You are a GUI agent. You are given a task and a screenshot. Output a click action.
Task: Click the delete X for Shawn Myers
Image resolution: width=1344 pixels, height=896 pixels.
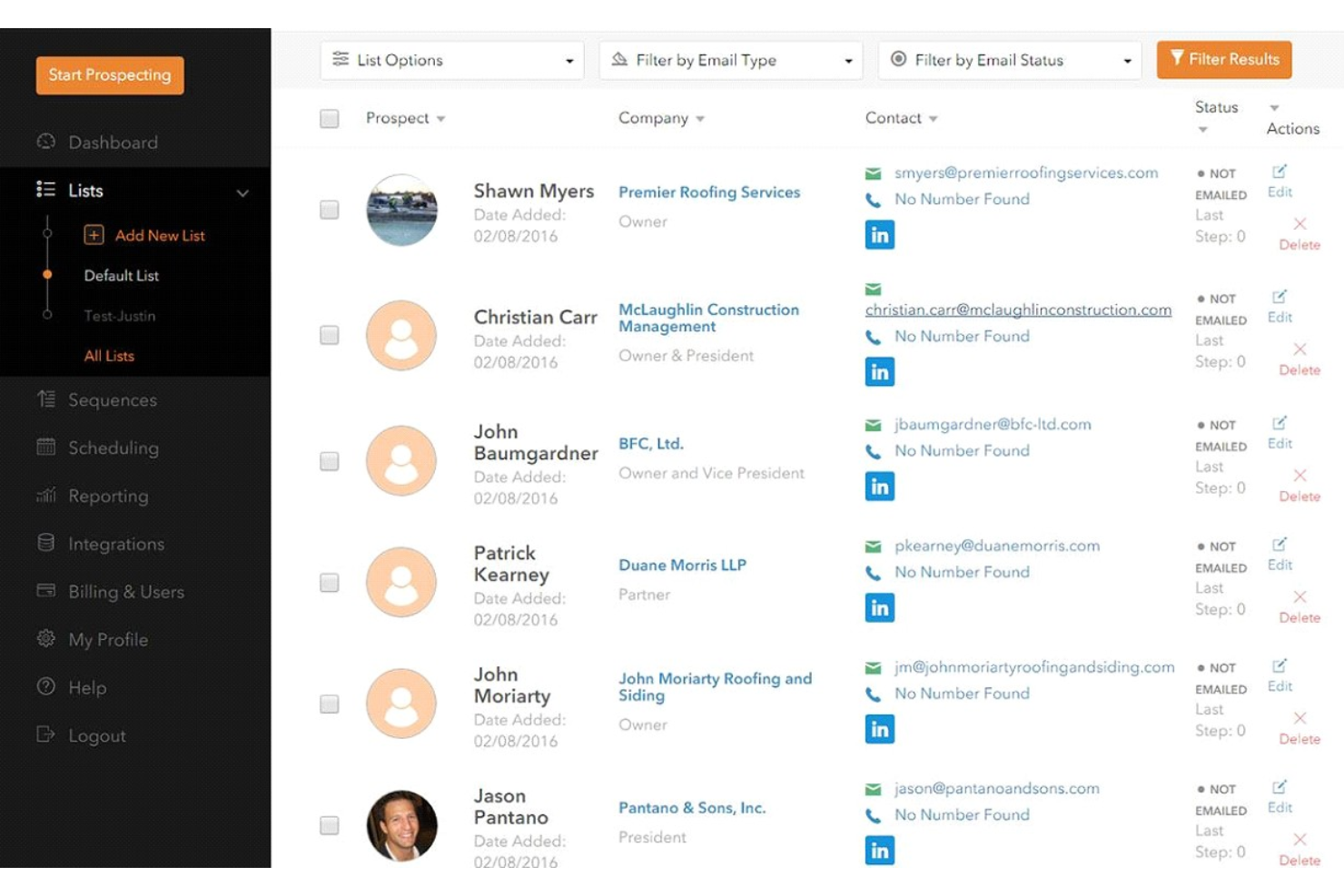click(1300, 223)
